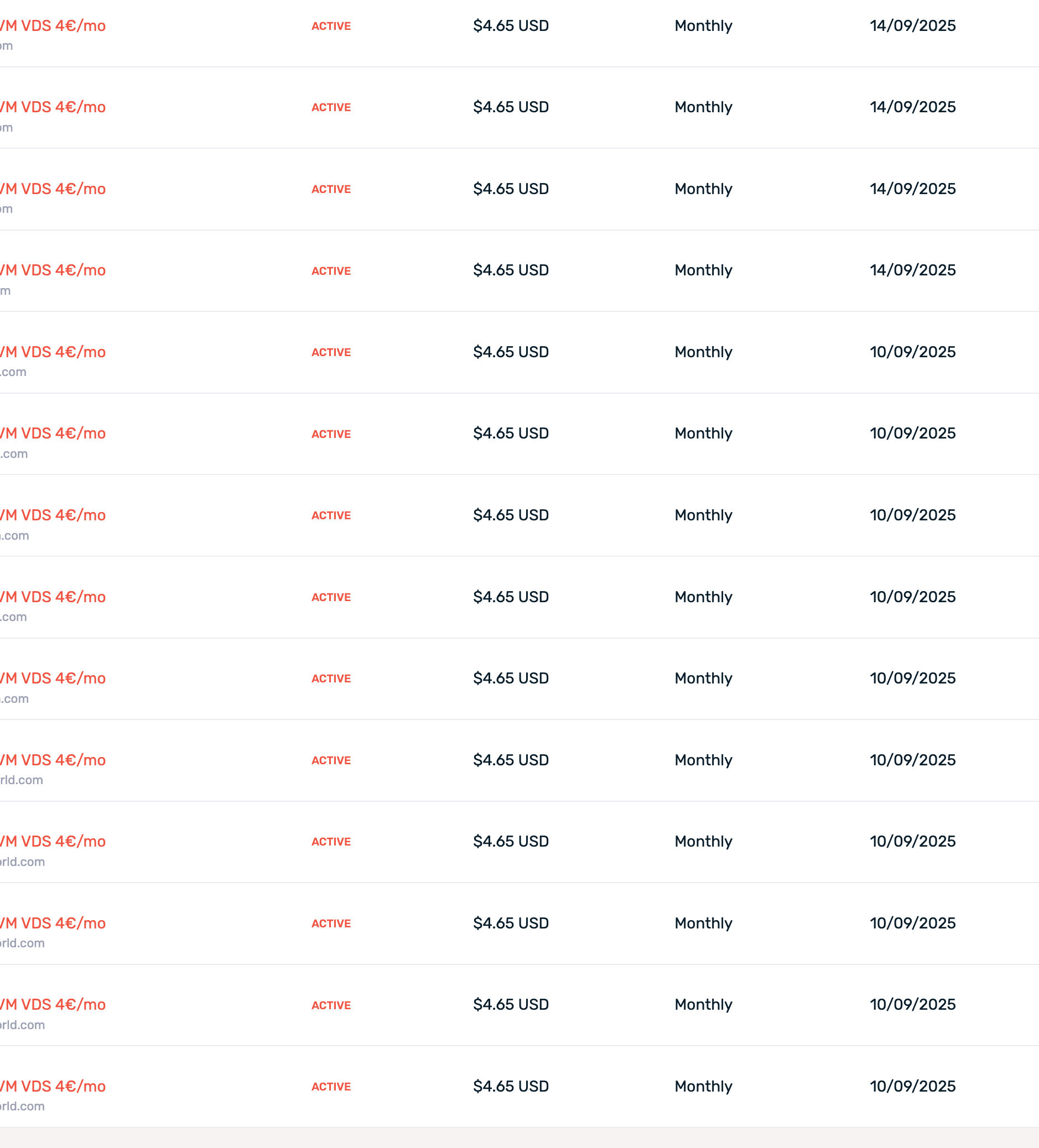Click the bottommost 10/09/2025 due date
The height and width of the screenshot is (1148, 1039).
click(x=912, y=1087)
